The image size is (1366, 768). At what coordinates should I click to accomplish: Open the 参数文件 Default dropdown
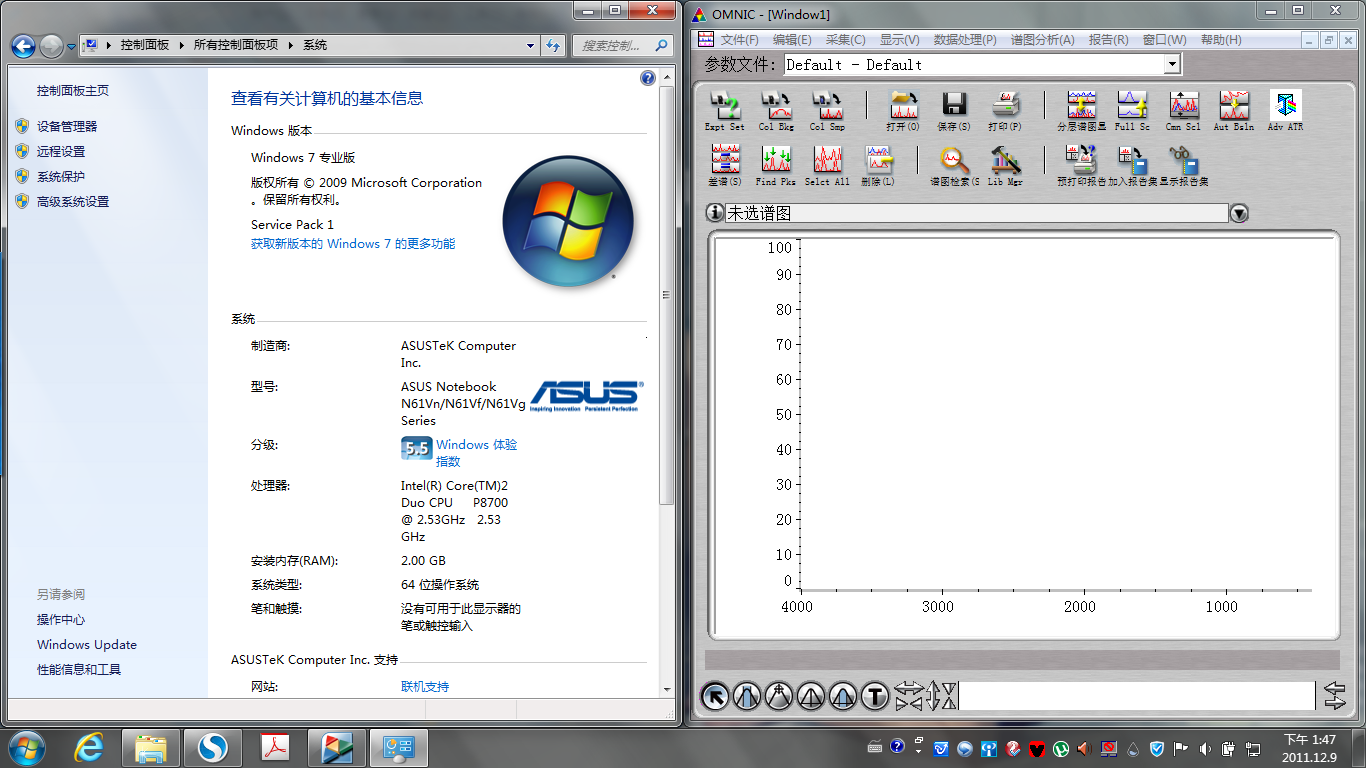click(x=1173, y=64)
